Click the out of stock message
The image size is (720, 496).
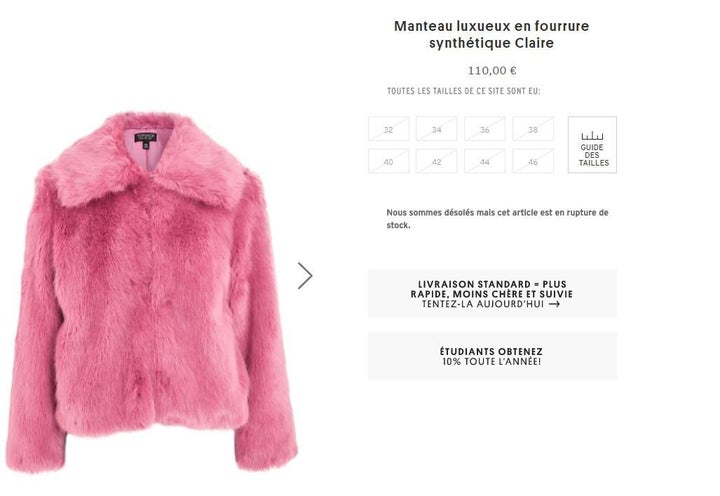tap(497, 219)
